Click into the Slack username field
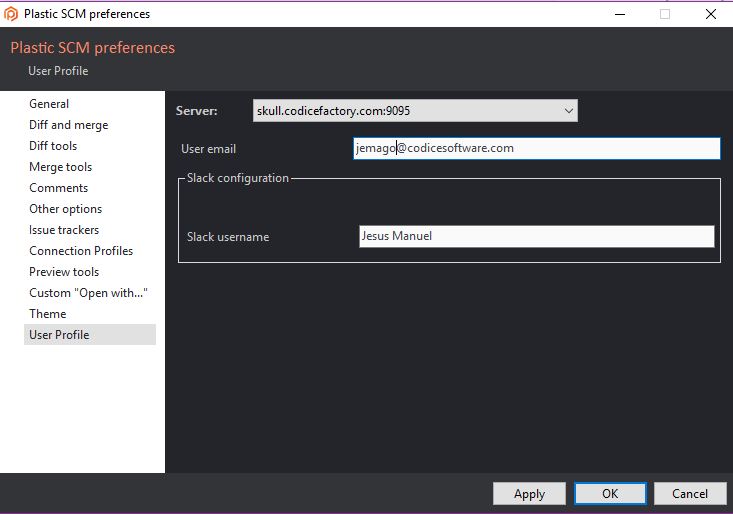The image size is (733, 514). click(537, 236)
